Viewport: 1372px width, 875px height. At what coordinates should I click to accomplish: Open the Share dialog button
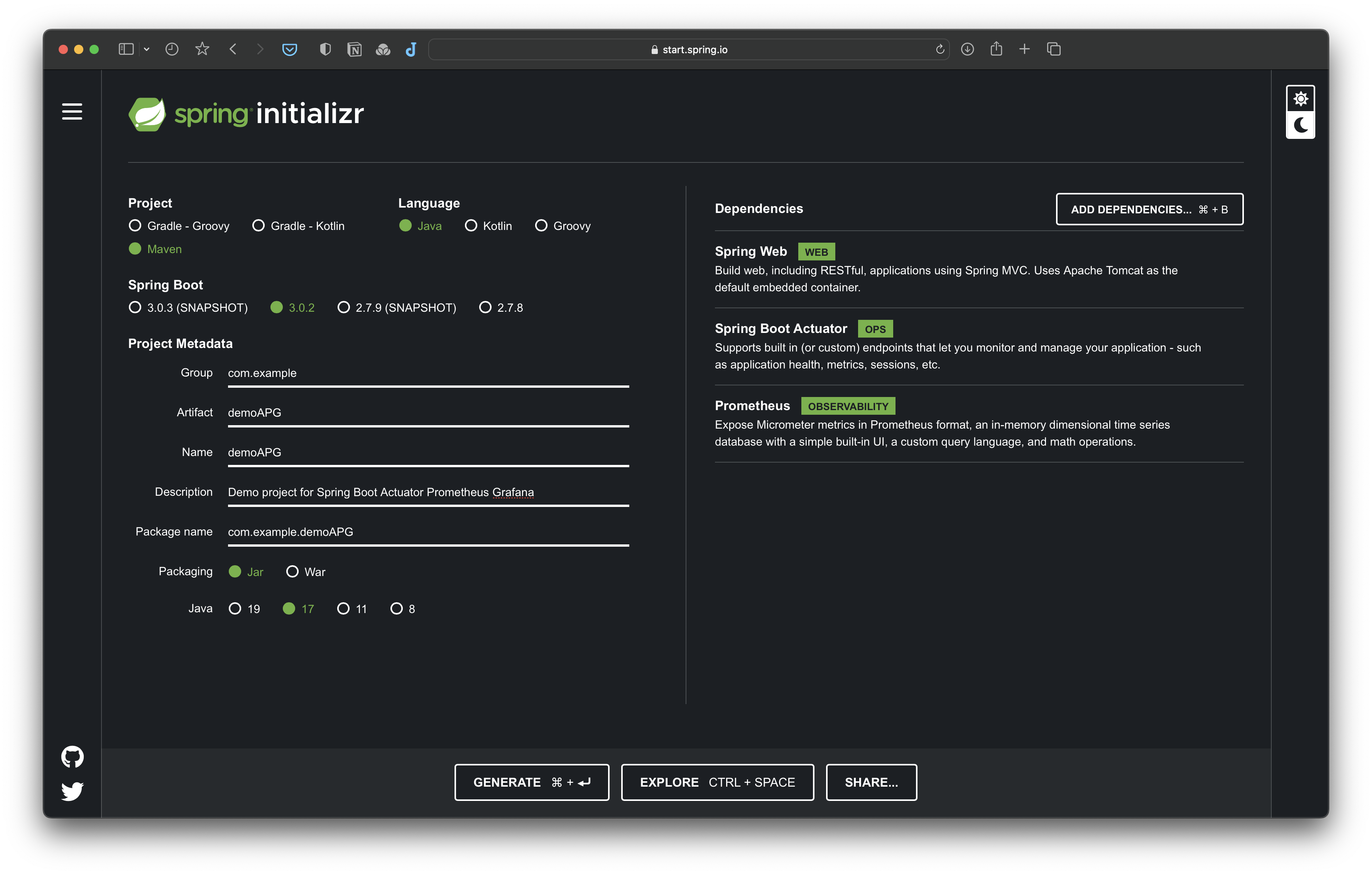point(870,782)
